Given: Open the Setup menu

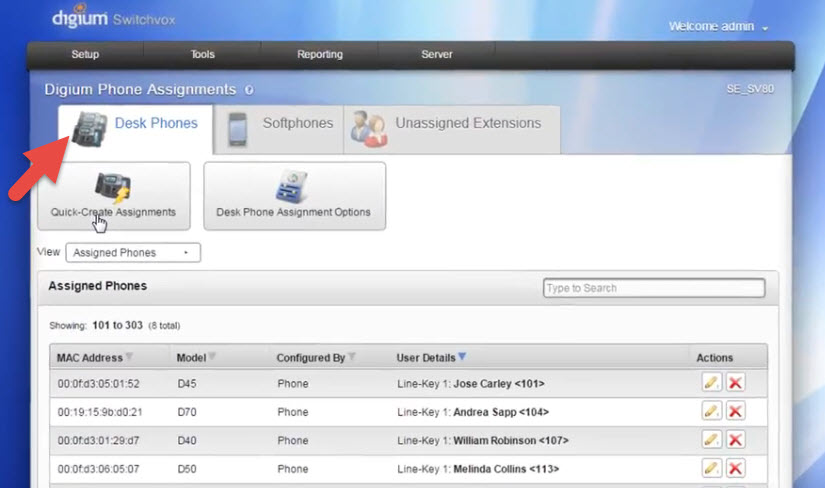Looking at the screenshot, I should click(x=85, y=54).
